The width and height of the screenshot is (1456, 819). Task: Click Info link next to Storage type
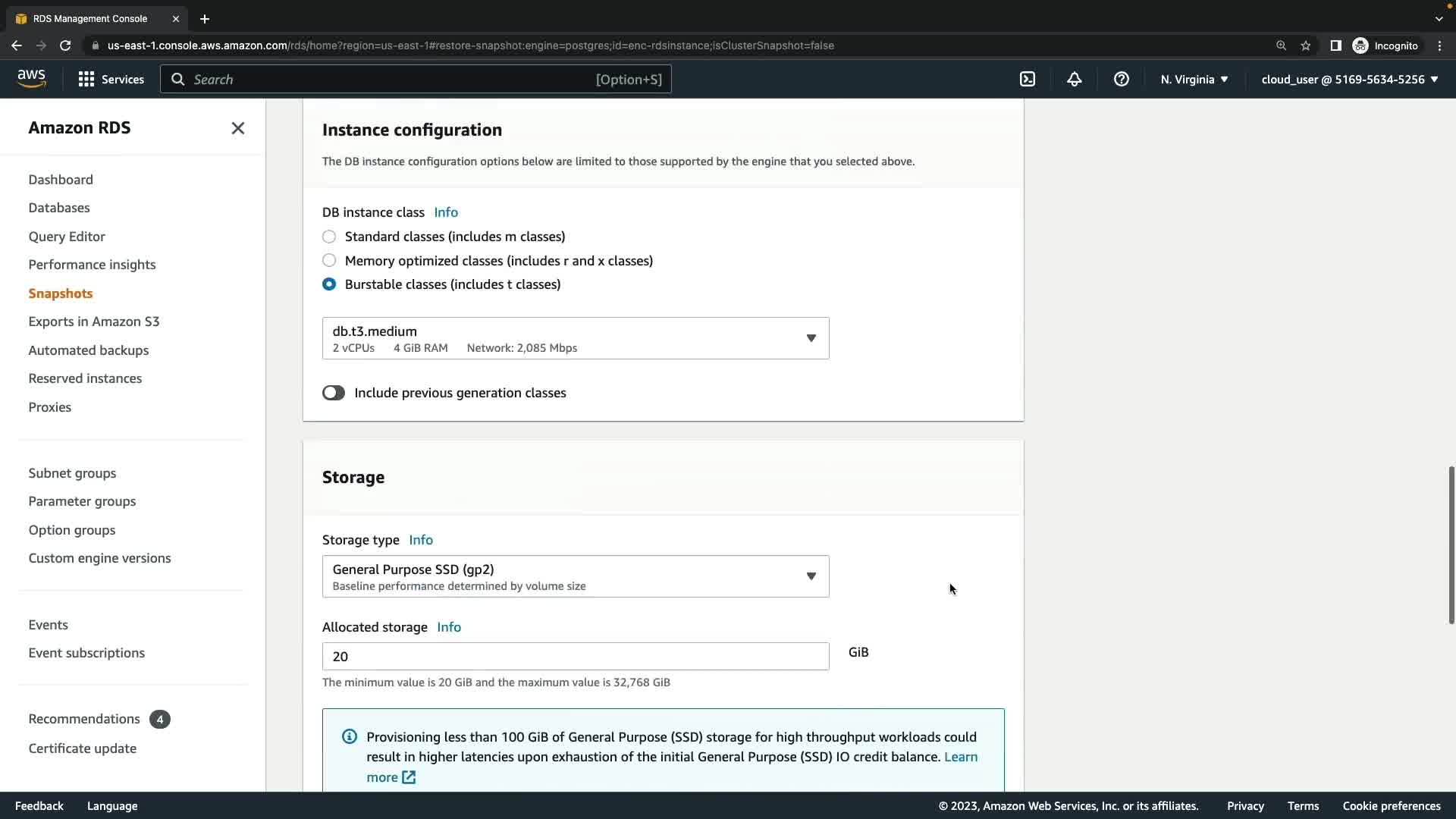421,540
